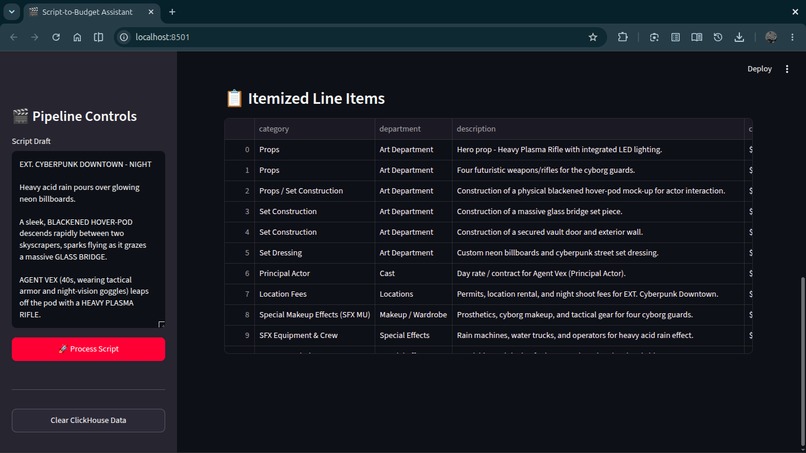Open the Streamlit app options menu

(787, 69)
